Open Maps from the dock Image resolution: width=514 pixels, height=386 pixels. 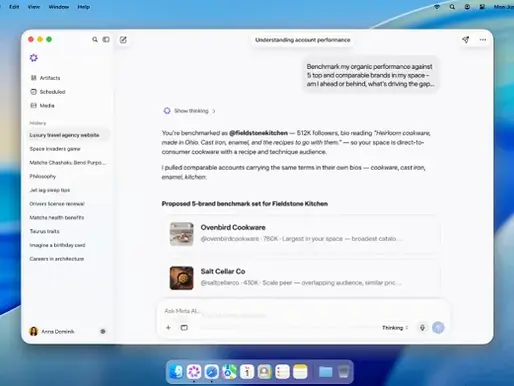pyautogui.click(x=229, y=372)
